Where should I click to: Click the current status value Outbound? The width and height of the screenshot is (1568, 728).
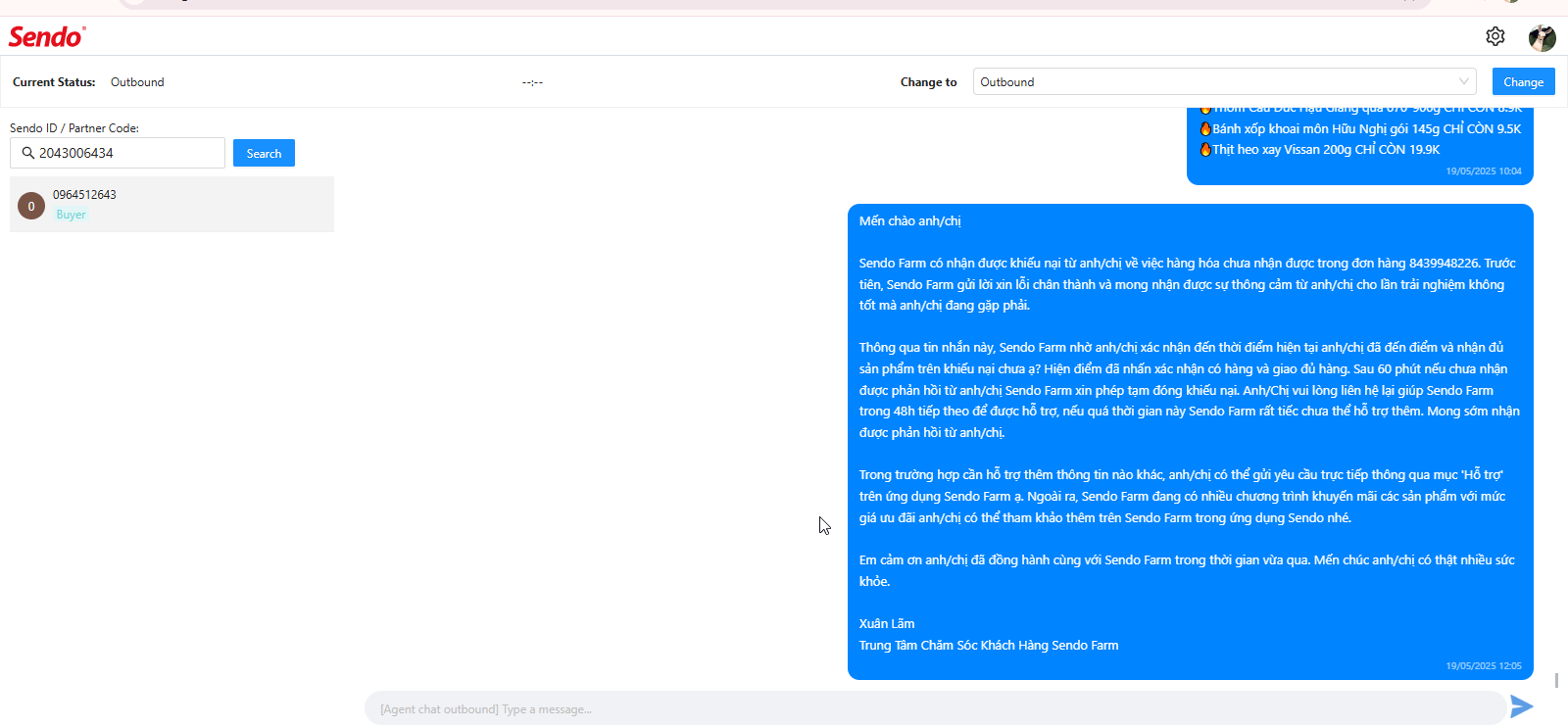point(137,82)
